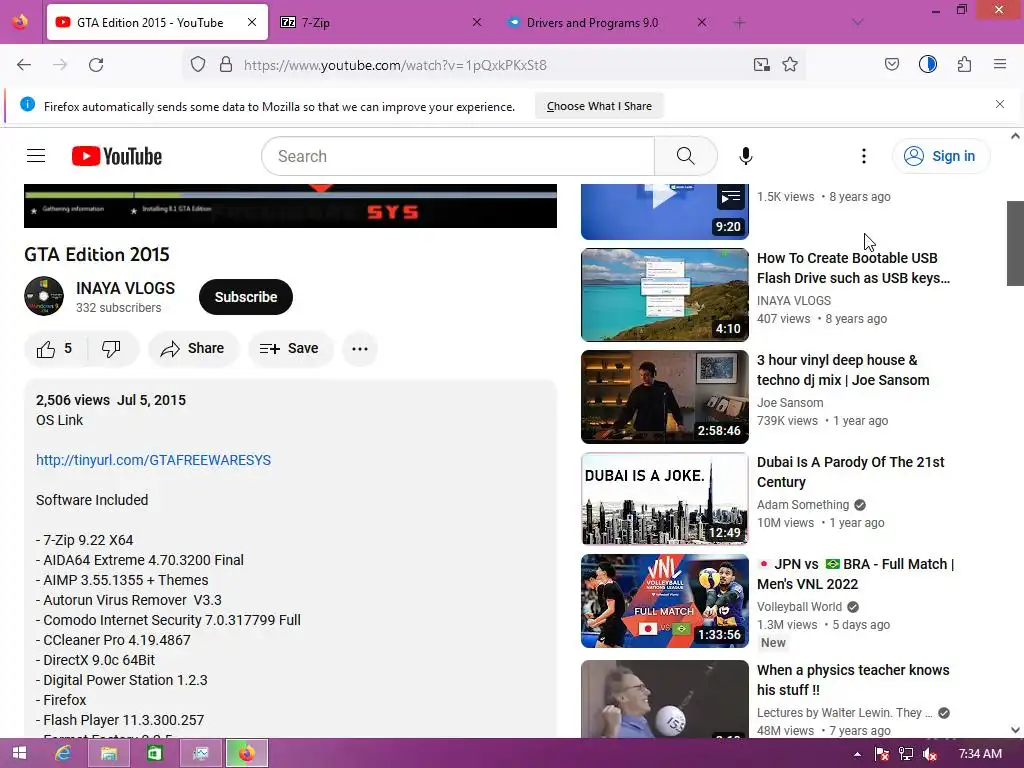Save page to Pocket
Image resolution: width=1024 pixels, height=768 pixels.
tap(892, 65)
